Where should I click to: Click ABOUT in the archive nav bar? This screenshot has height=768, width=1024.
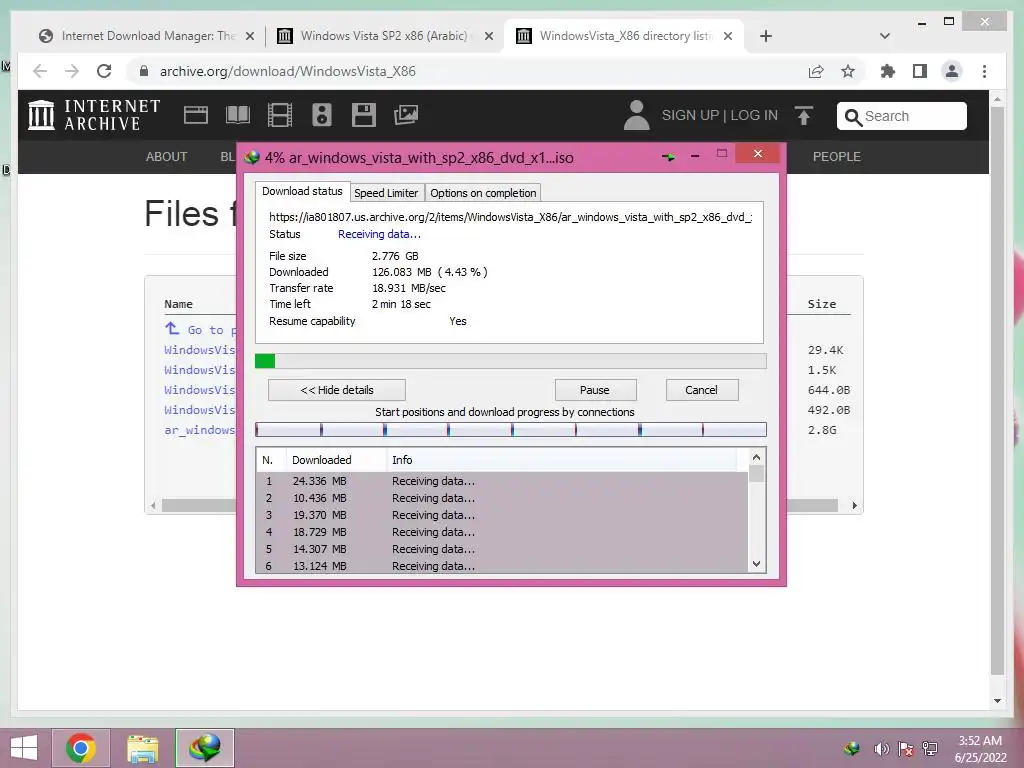tap(167, 157)
